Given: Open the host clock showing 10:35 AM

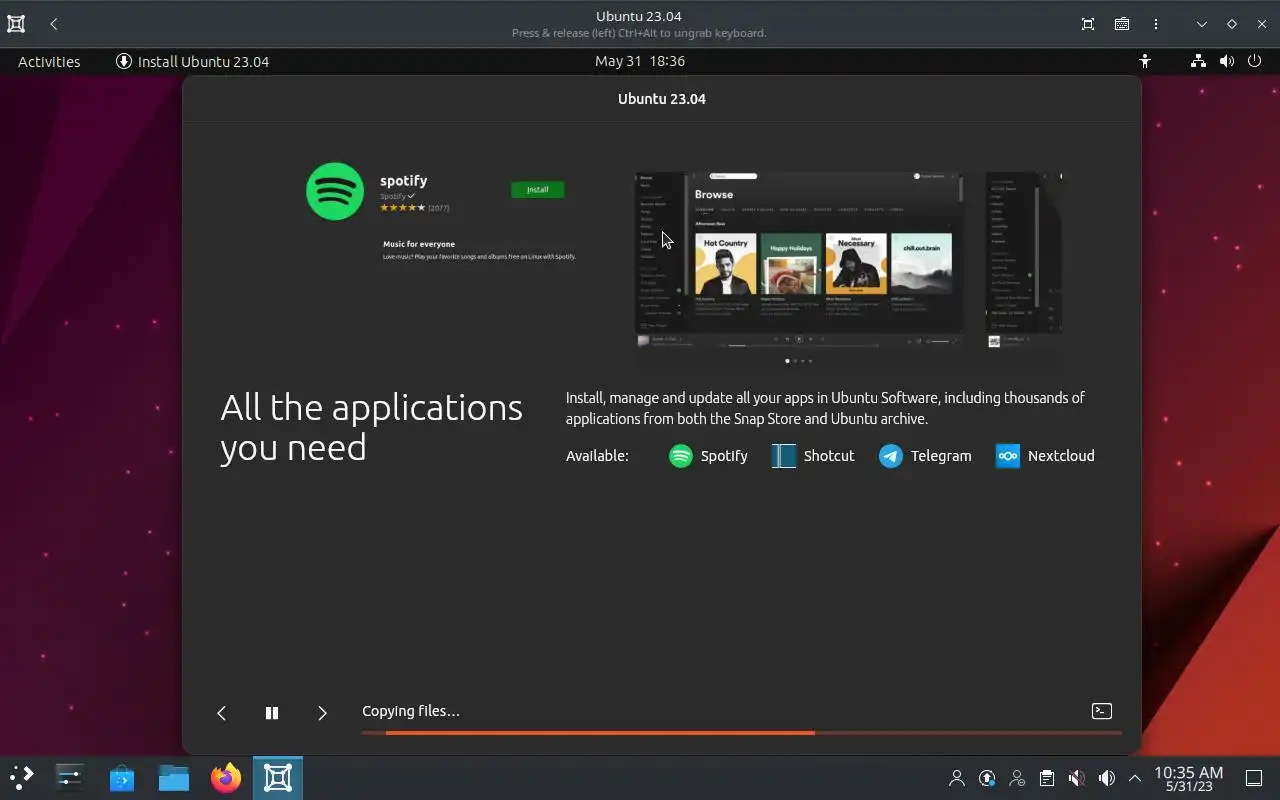Looking at the screenshot, I should coord(1189,778).
